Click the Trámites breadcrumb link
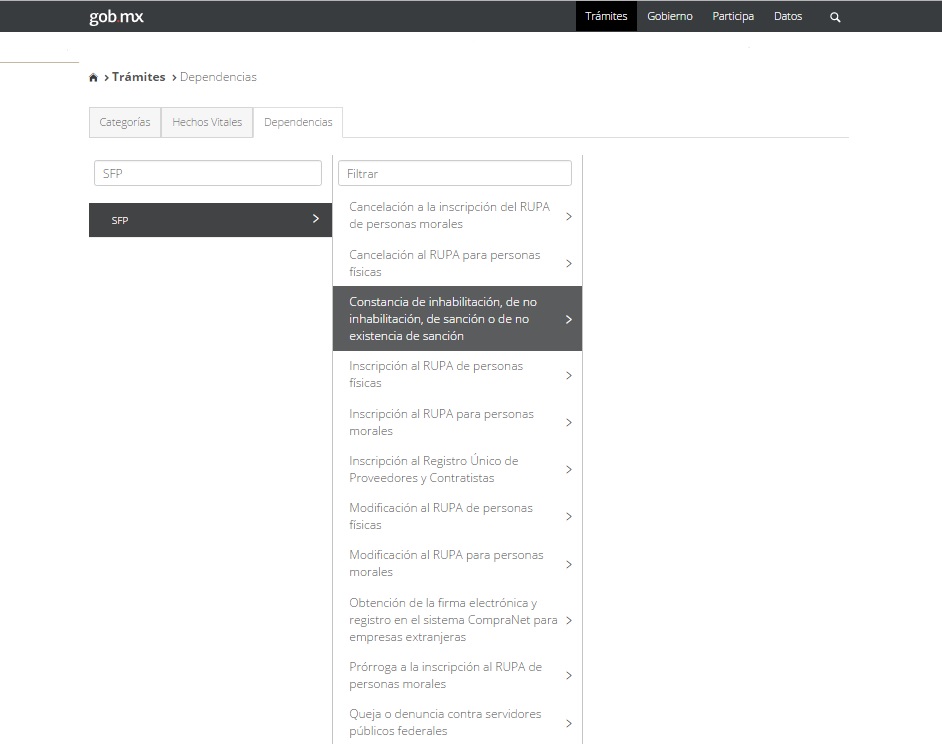The height and width of the screenshot is (744, 942). tap(138, 77)
